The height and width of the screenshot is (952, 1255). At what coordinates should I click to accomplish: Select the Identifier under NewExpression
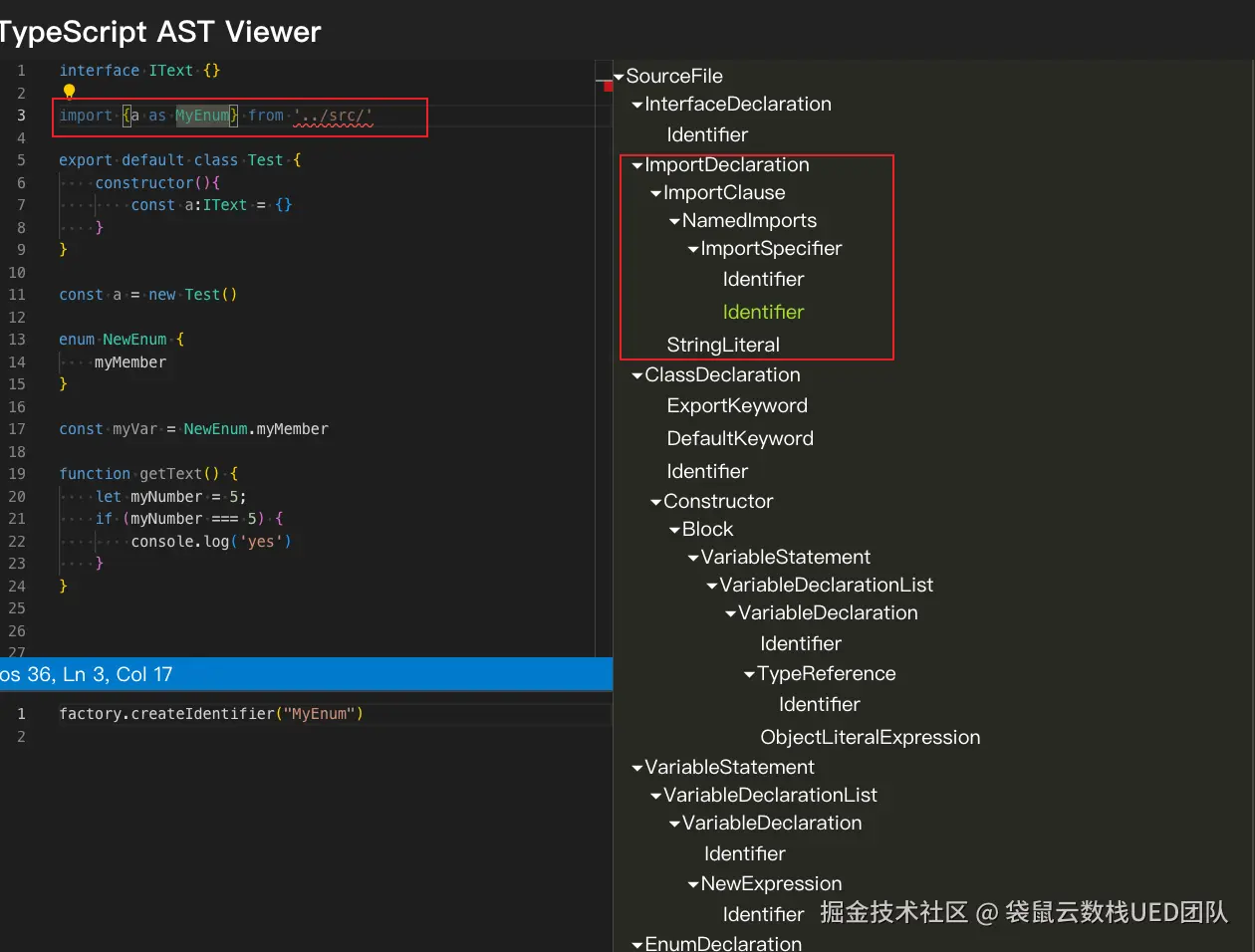tap(763, 914)
